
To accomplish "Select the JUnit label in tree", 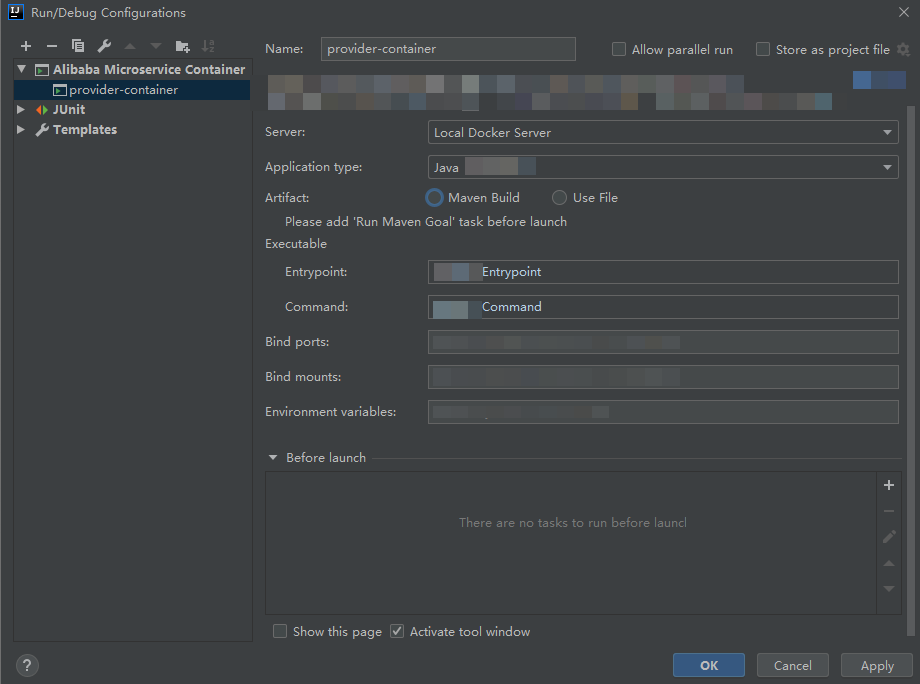I will tap(69, 110).
